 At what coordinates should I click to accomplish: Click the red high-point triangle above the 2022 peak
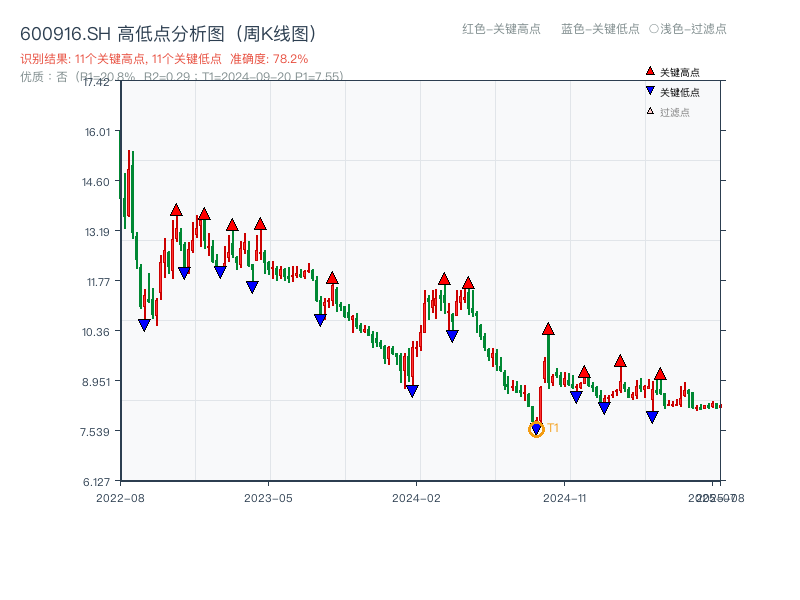(x=177, y=210)
